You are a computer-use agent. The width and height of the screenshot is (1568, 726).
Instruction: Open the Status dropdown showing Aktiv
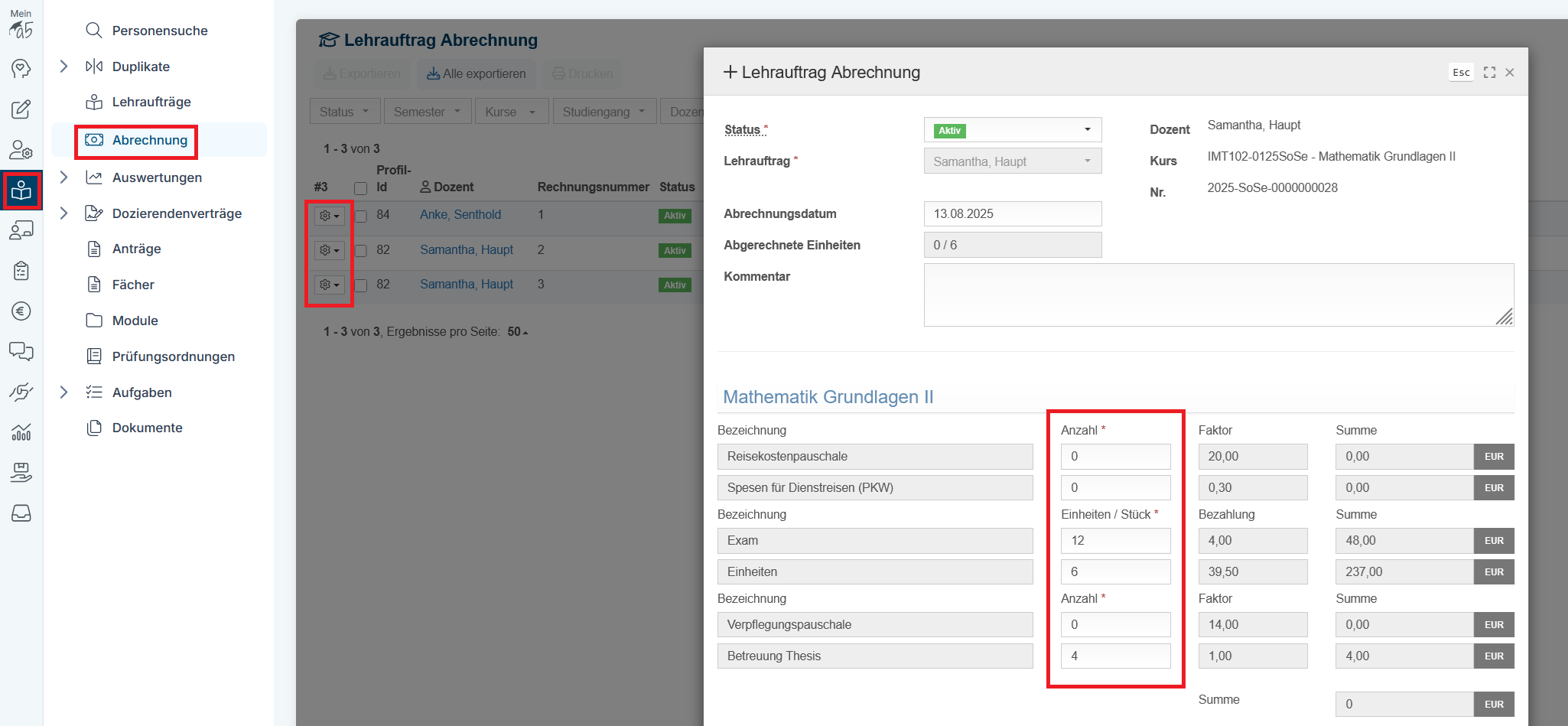pyautogui.click(x=1012, y=130)
